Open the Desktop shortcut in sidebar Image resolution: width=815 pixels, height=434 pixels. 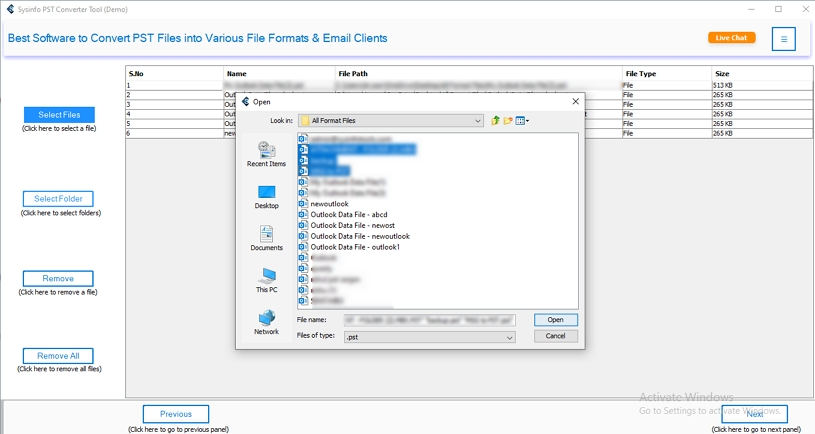click(x=266, y=196)
